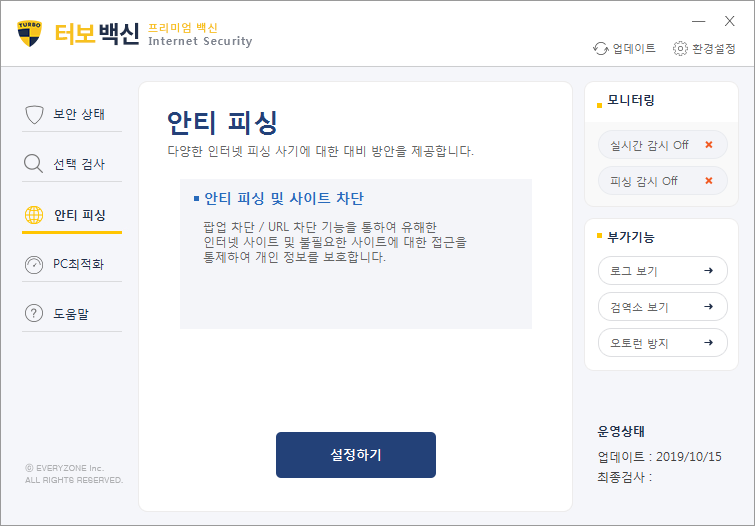Click the gauge icon for PC최적화
The width and height of the screenshot is (755, 526).
point(34,265)
